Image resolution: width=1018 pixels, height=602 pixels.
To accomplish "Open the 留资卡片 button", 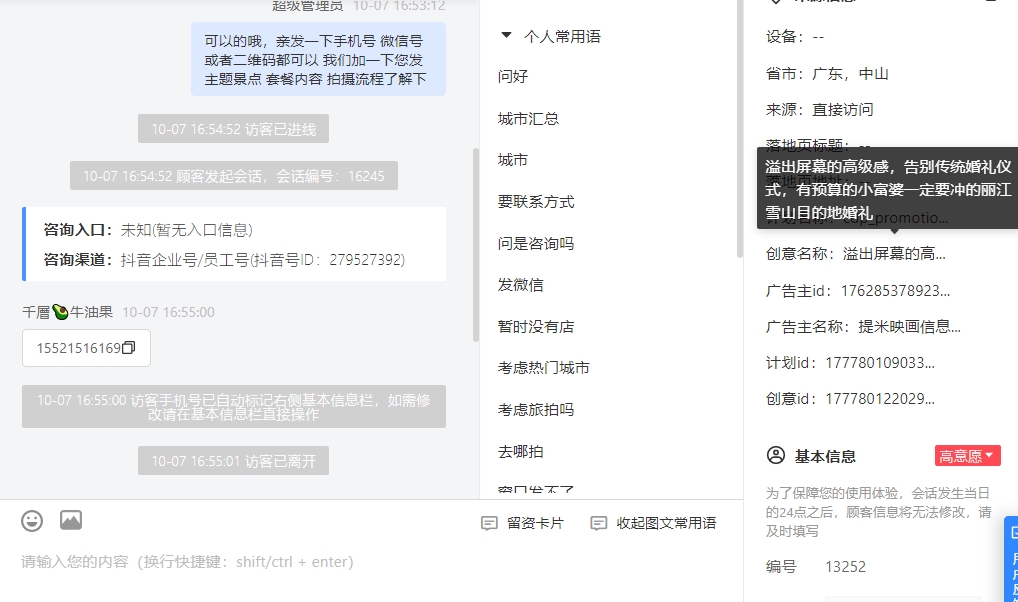I will tap(523, 523).
